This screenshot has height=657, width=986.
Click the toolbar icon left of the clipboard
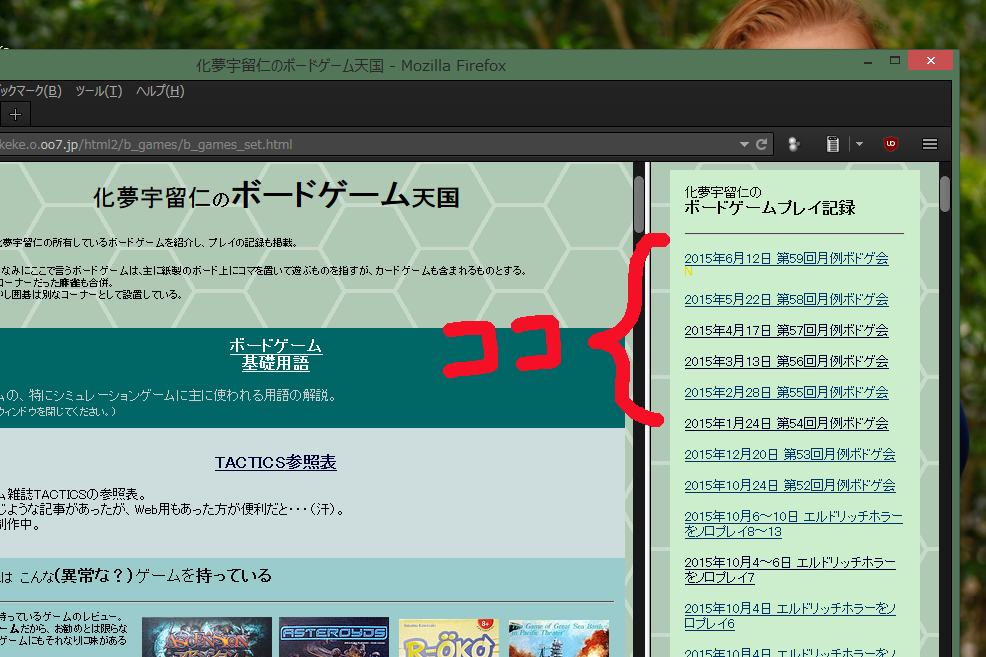794,145
